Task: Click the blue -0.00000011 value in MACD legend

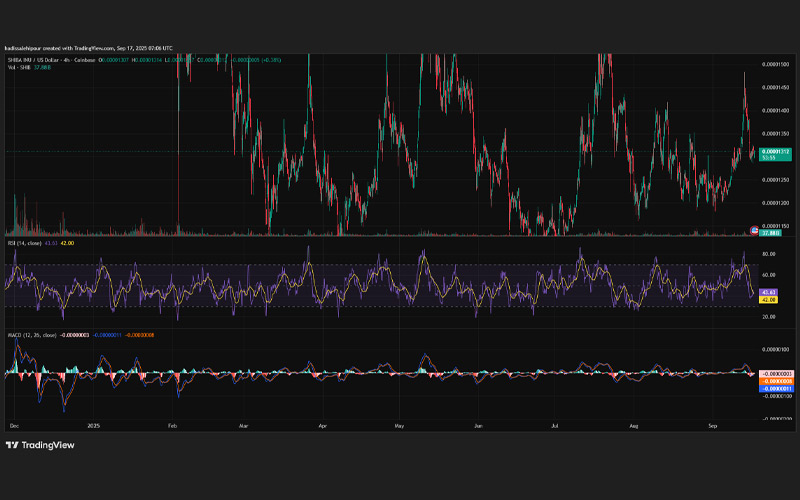Action: click(107, 335)
